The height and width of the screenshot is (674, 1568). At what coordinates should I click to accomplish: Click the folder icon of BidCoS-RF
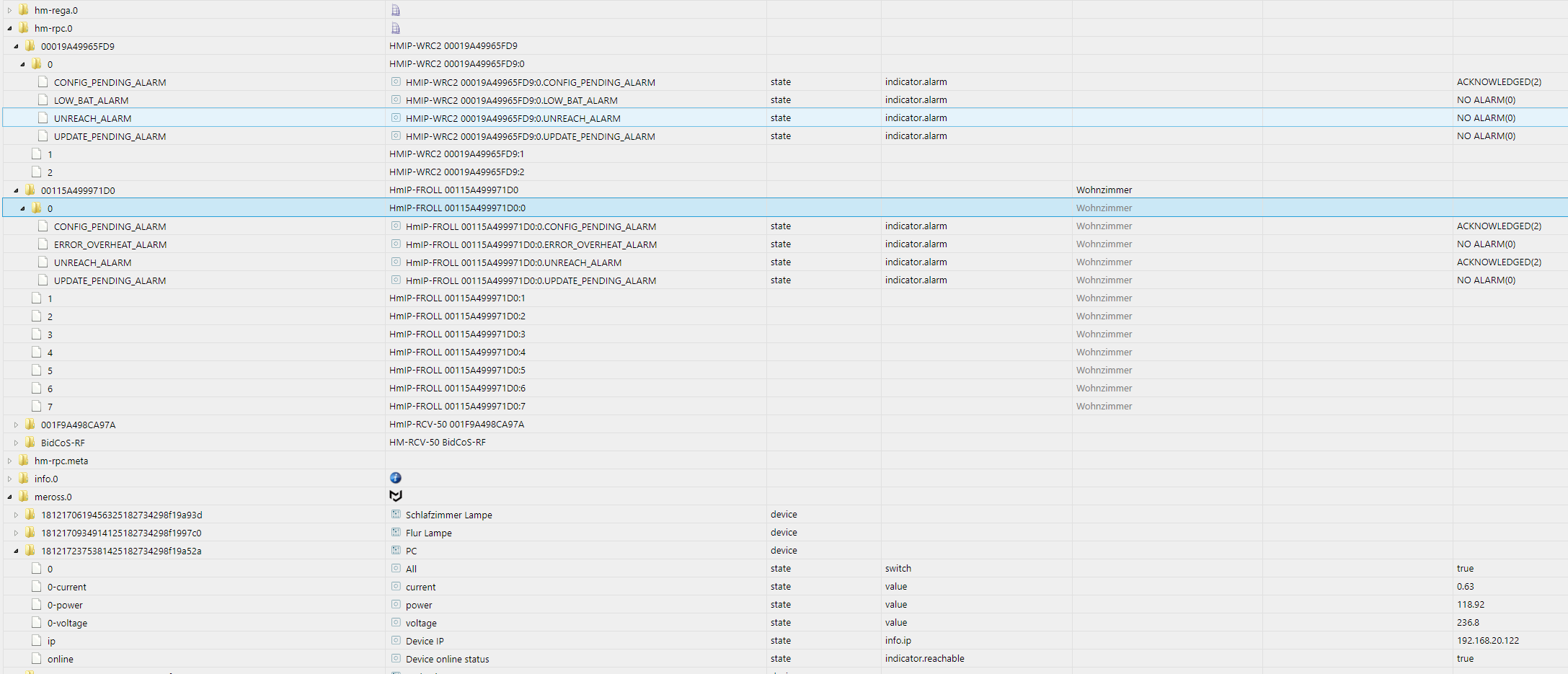point(30,442)
